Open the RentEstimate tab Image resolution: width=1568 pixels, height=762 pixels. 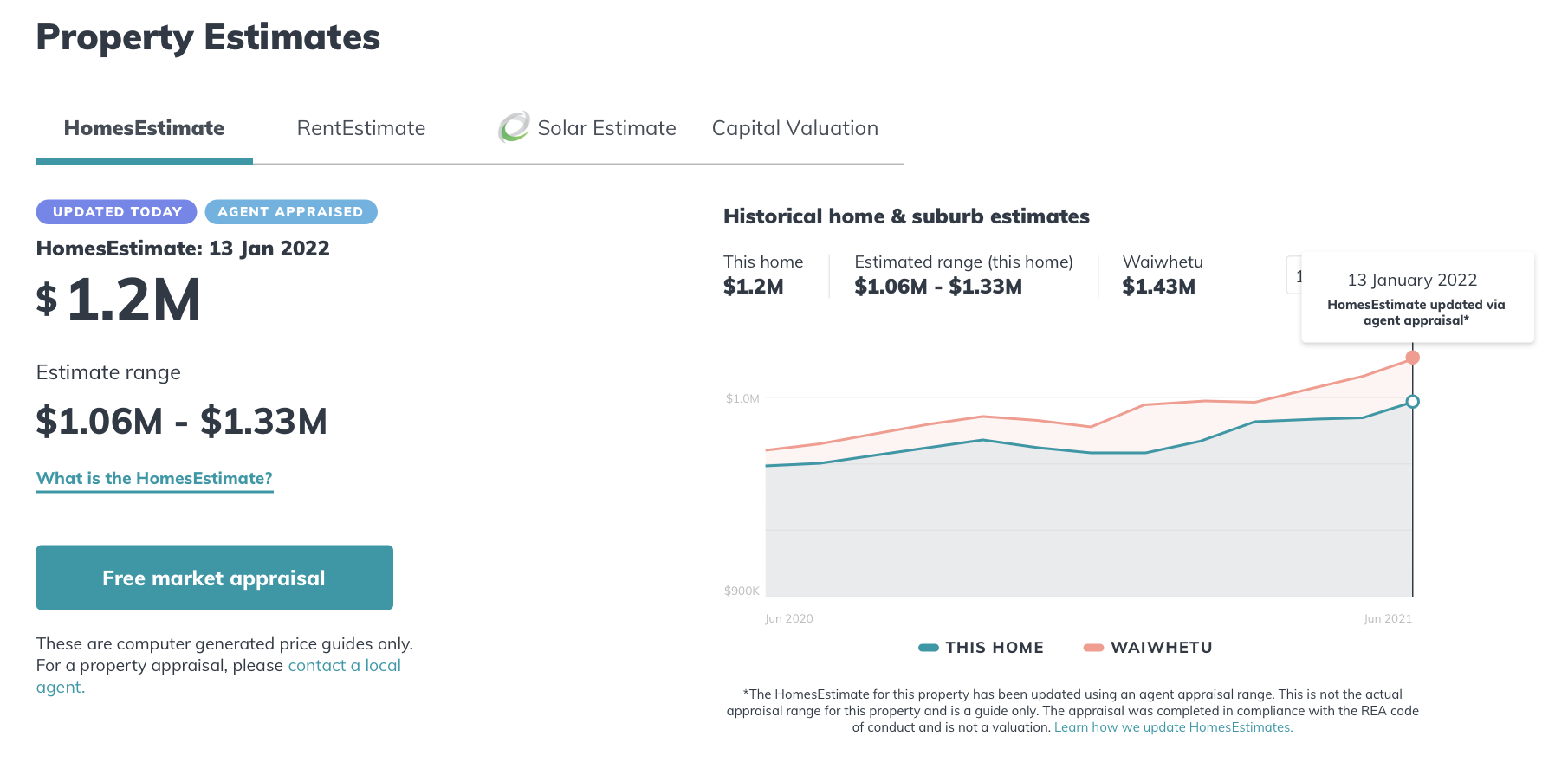click(360, 128)
